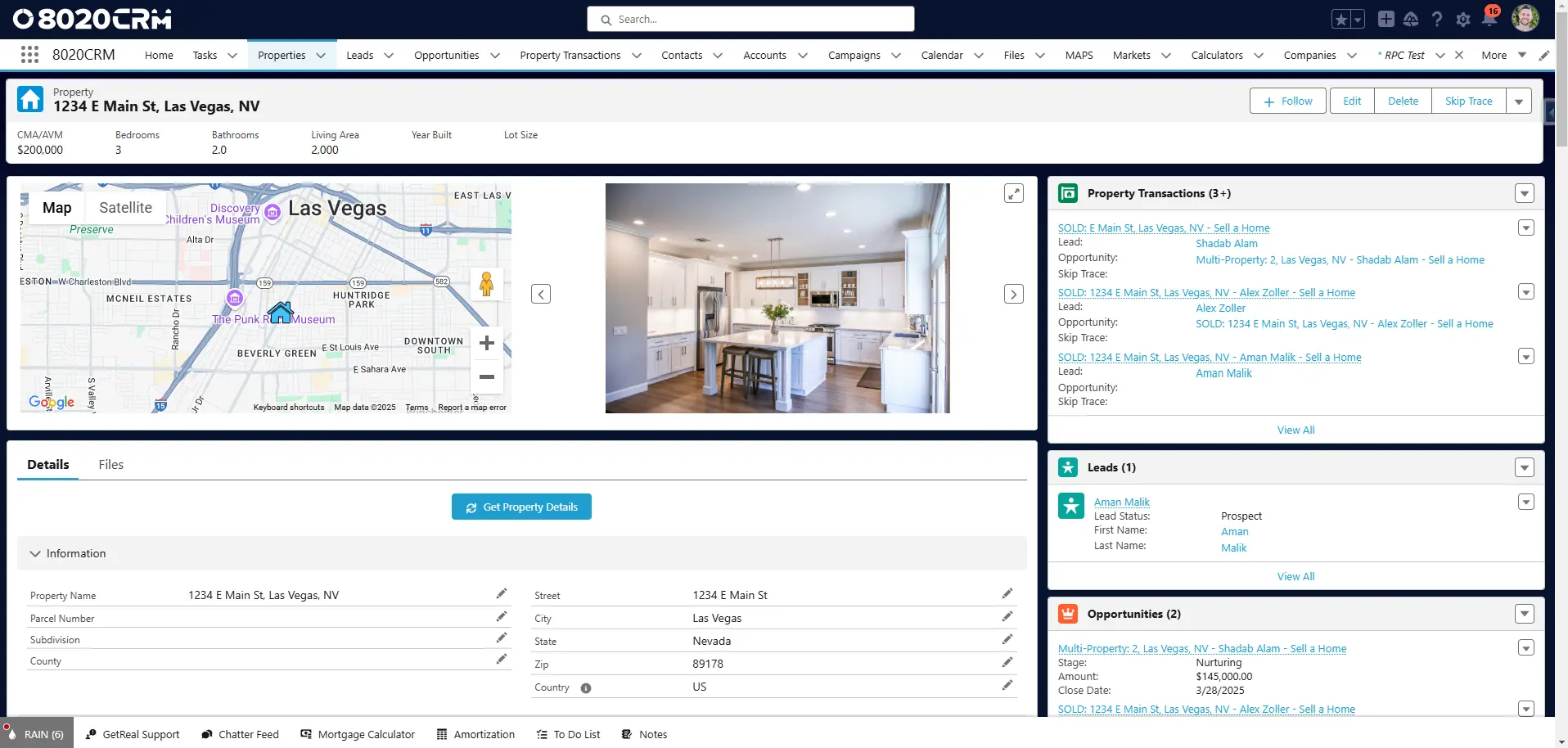View All property transactions
Viewport: 1568px width, 748px height.
coord(1295,430)
